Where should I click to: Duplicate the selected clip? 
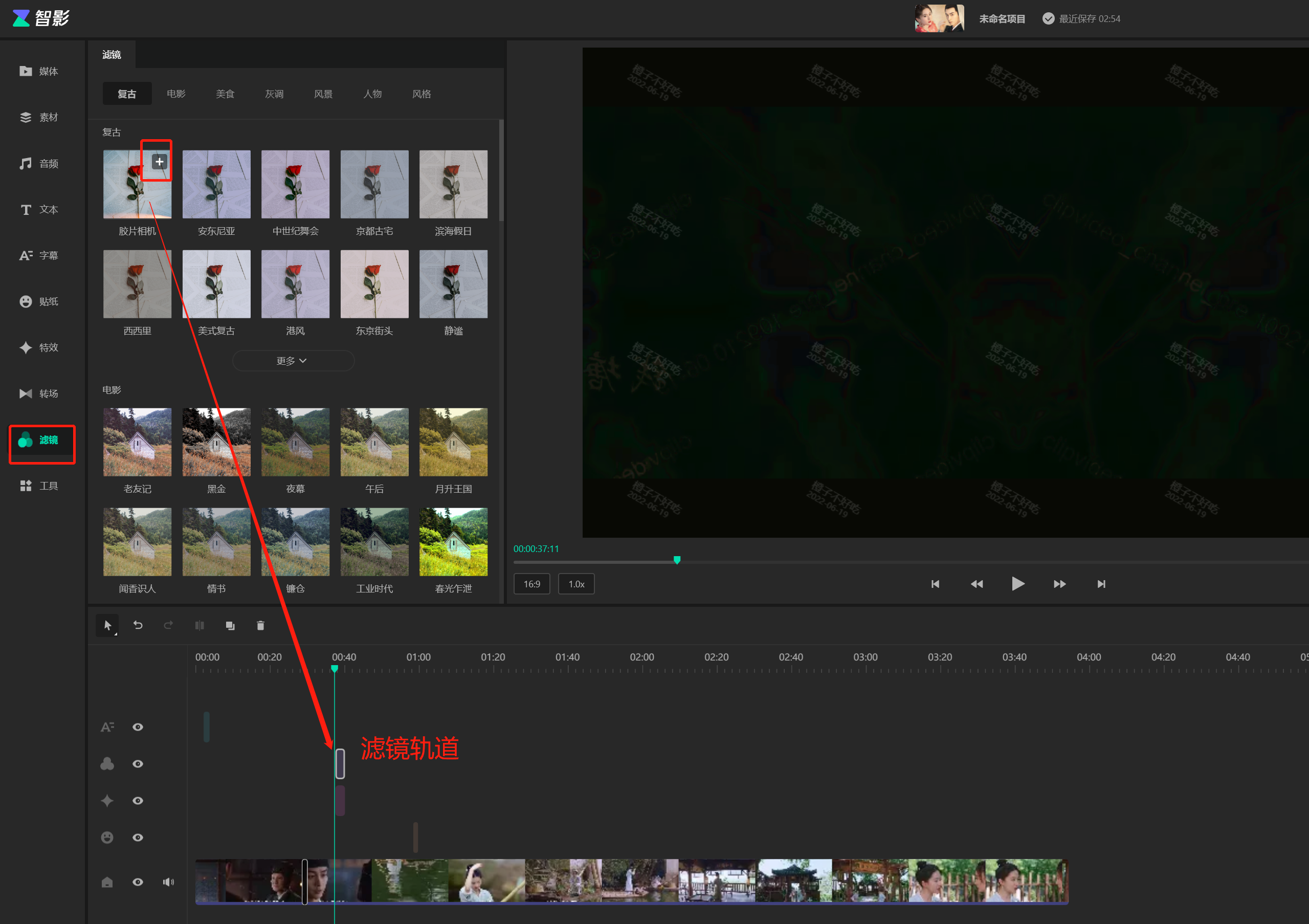[x=230, y=626]
